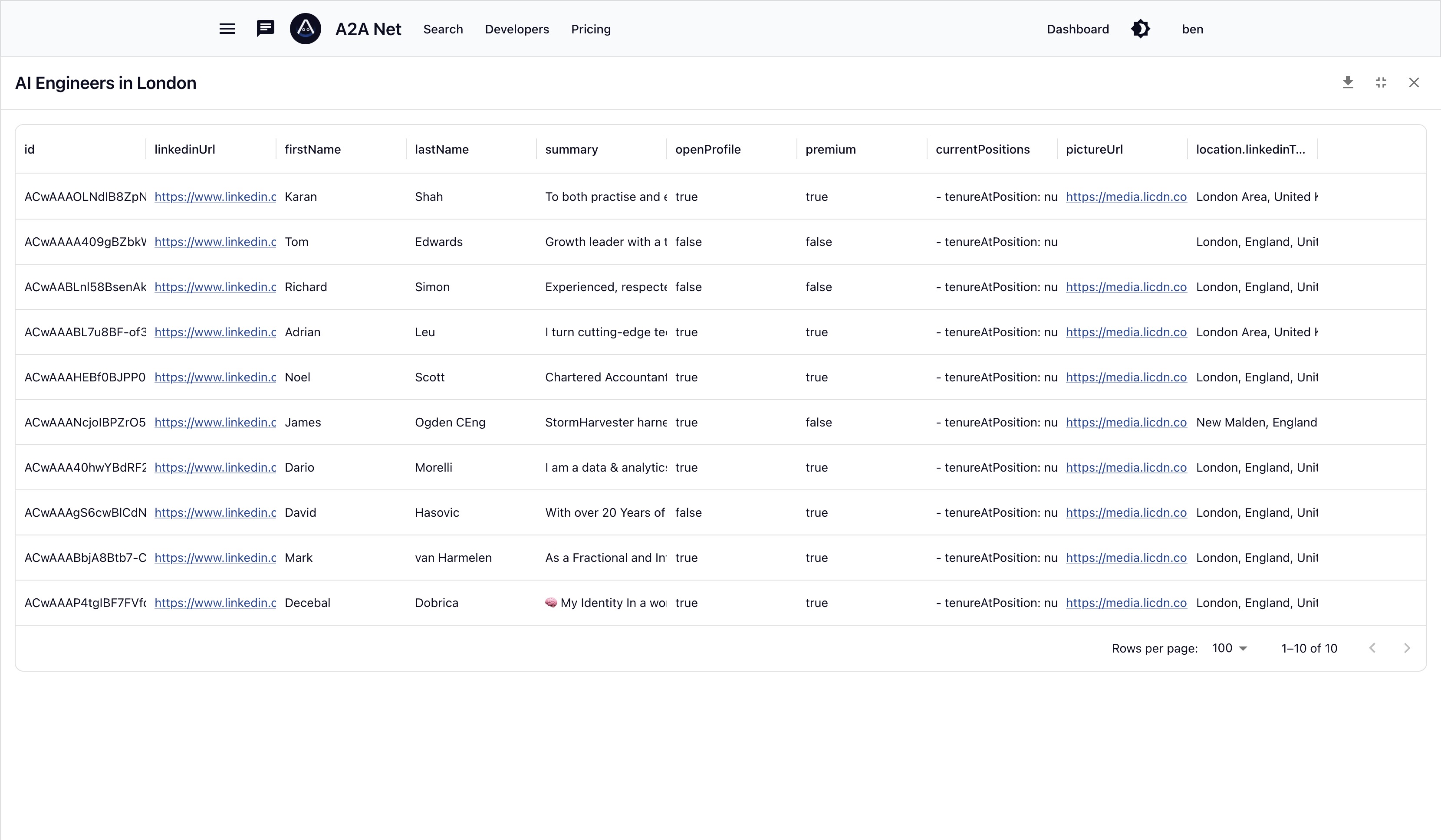1441x840 pixels.
Task: Go to the next page arrow
Action: tap(1407, 648)
